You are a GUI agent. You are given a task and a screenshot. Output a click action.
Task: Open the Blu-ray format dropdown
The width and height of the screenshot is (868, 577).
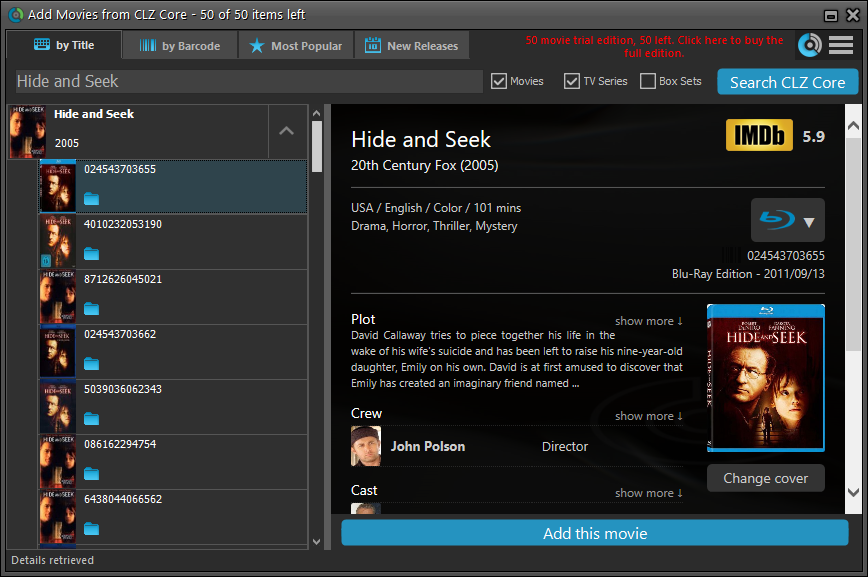pyautogui.click(x=787, y=220)
